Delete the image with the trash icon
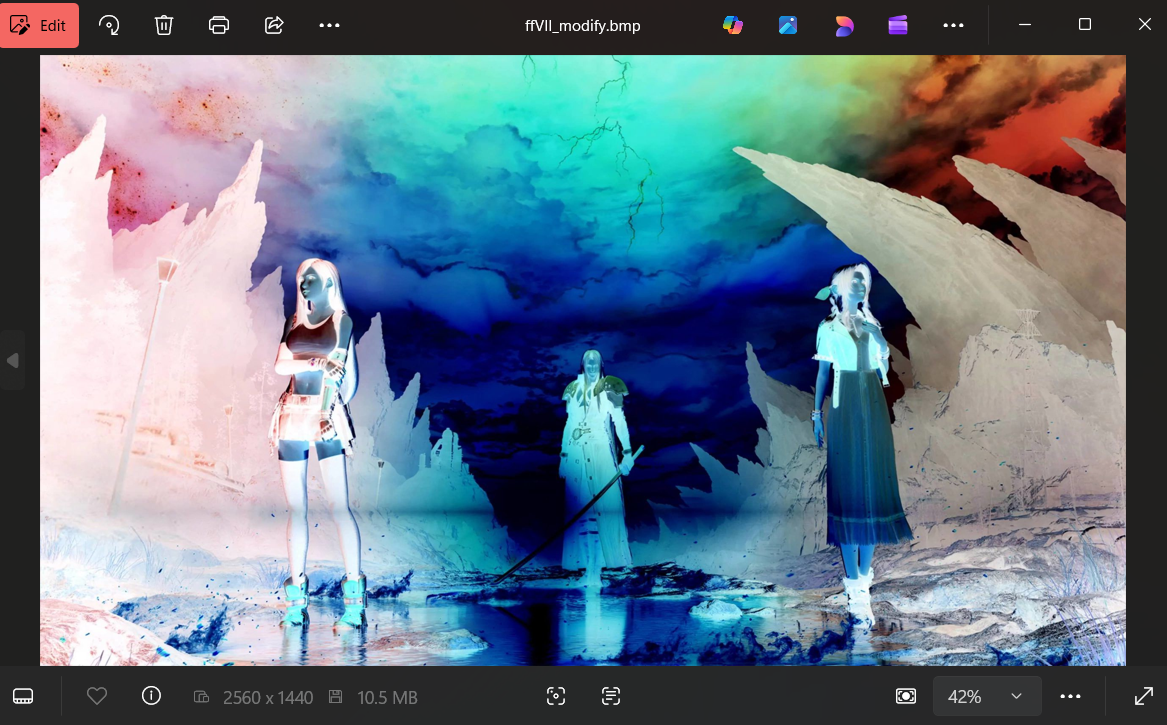Viewport: 1167px width, 725px height. coord(164,26)
